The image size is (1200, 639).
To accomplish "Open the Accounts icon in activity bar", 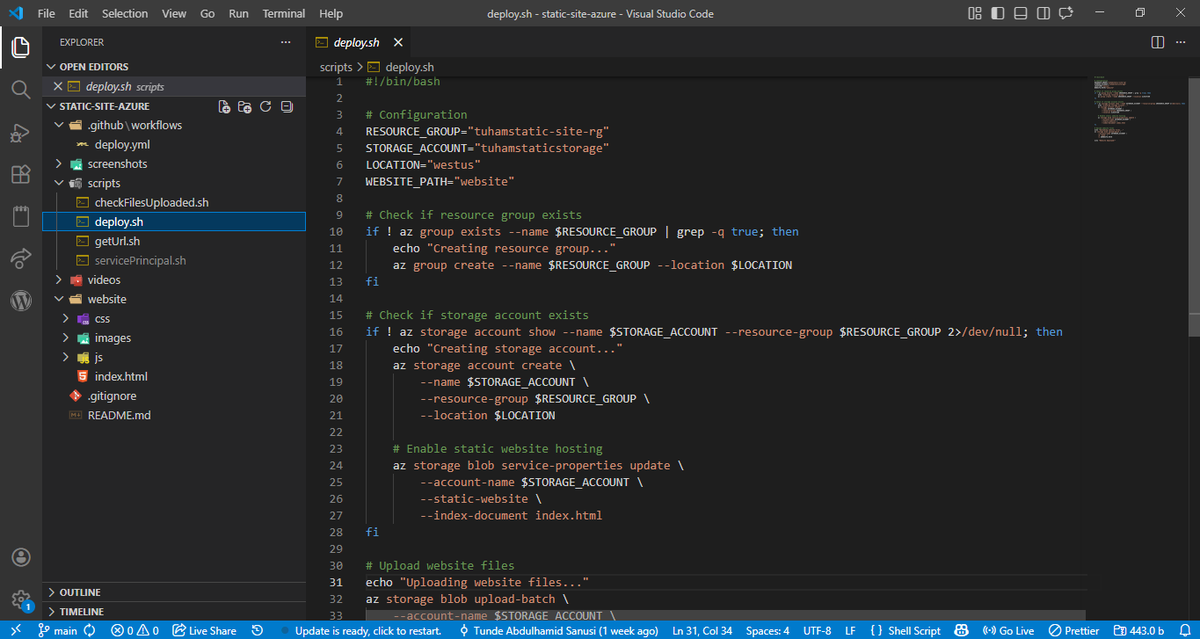I will pyautogui.click(x=20, y=557).
